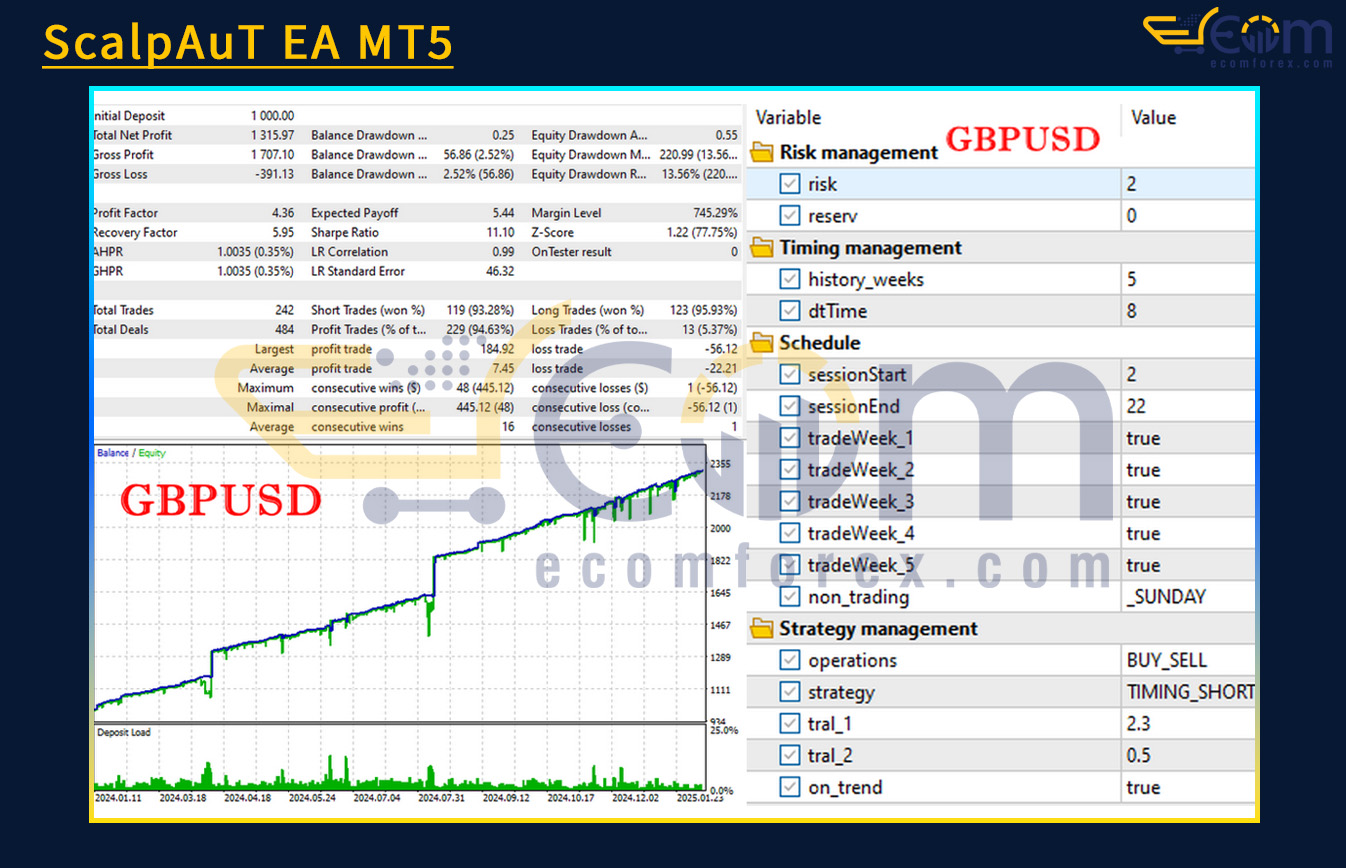Select the Timing management group row
1346x868 pixels.
tap(1001, 247)
